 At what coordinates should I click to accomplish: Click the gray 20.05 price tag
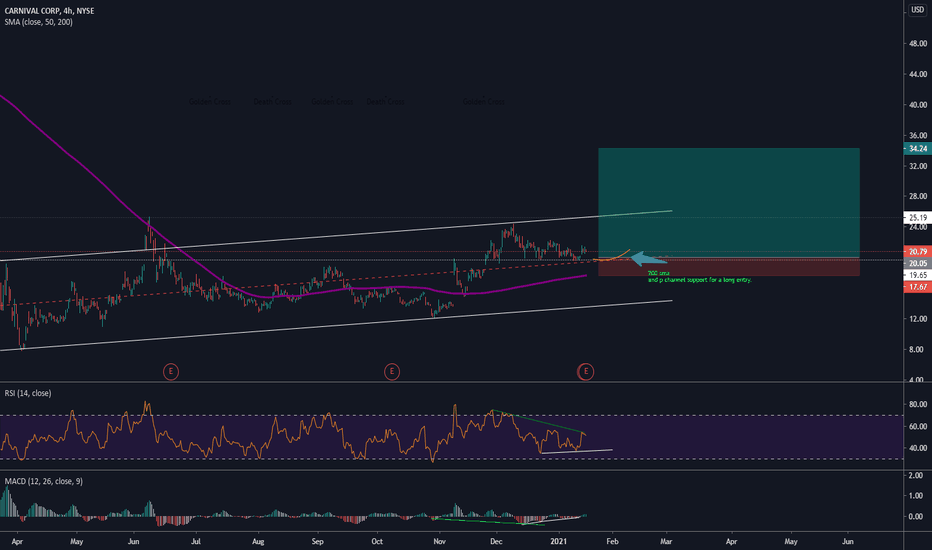pos(918,263)
